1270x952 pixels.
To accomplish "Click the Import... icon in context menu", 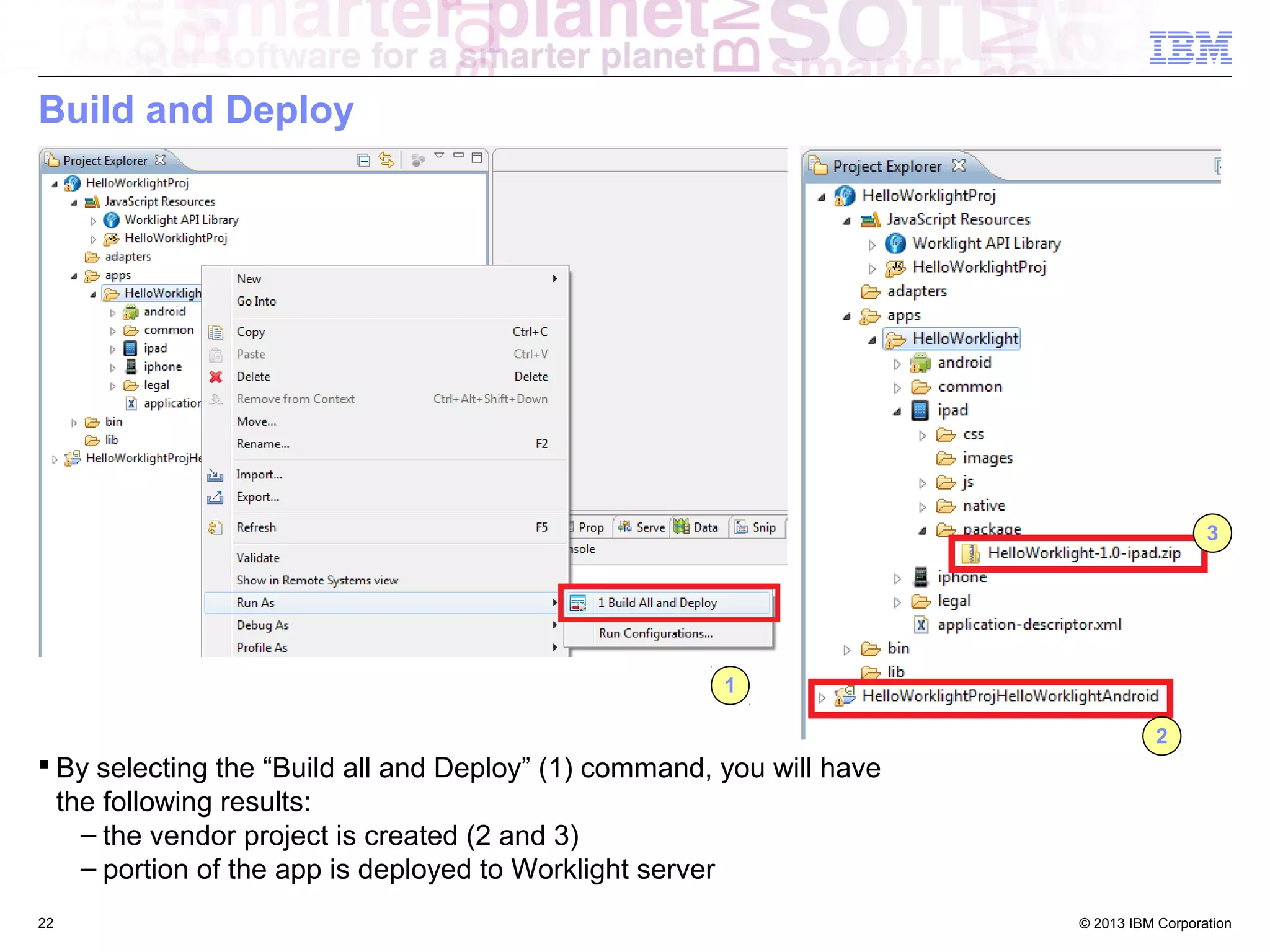I will click(215, 475).
